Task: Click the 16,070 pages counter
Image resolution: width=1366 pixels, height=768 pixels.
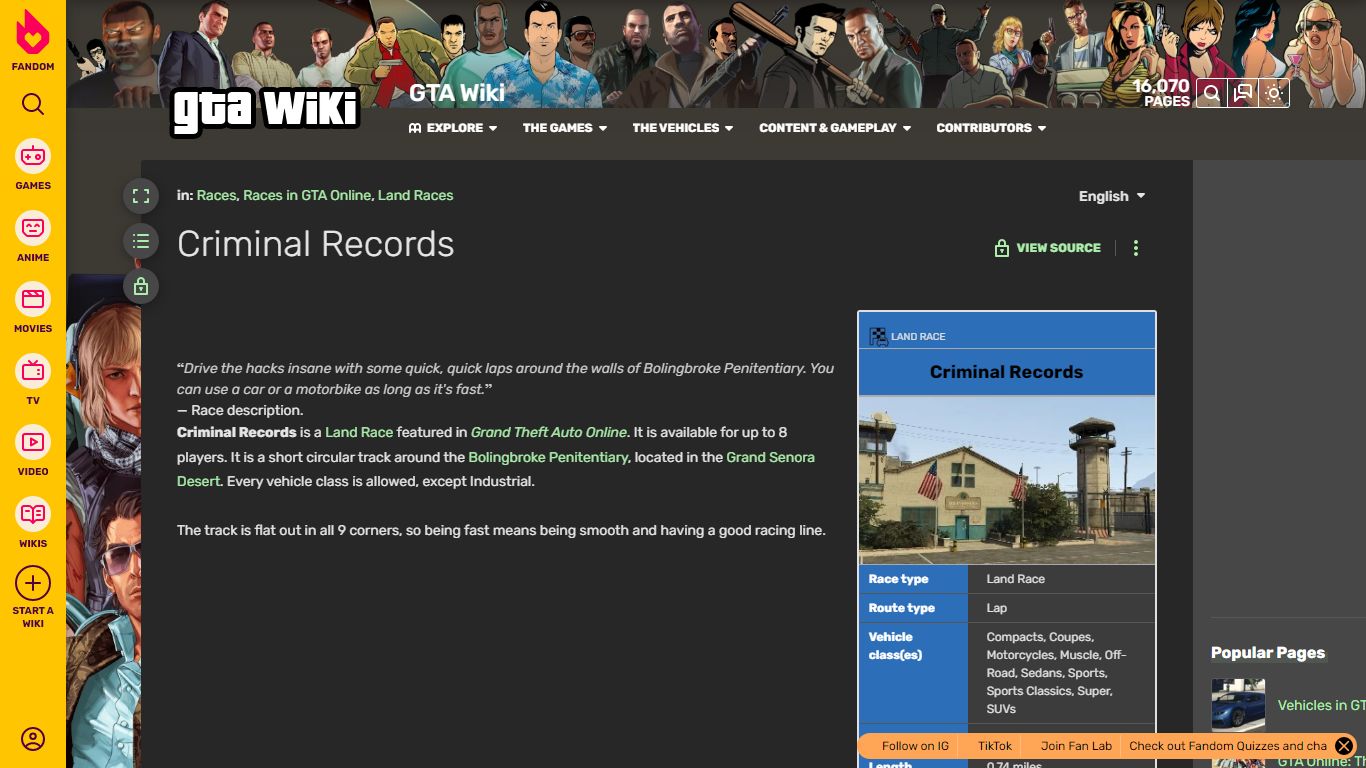Action: pyautogui.click(x=1161, y=93)
